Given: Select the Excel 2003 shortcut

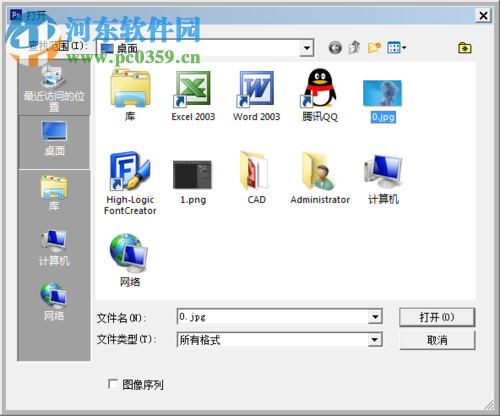Looking at the screenshot, I should [x=193, y=95].
